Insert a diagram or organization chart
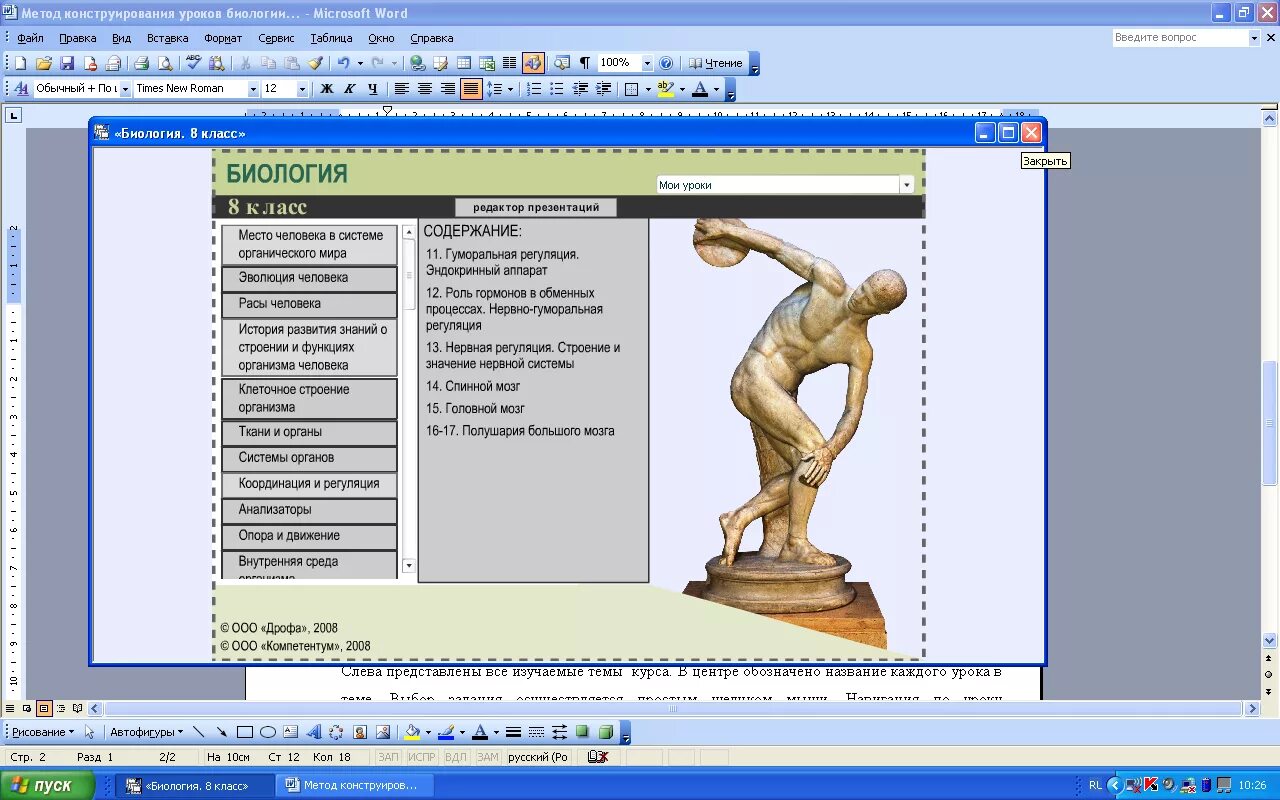Screen dimensions: 1280x800 (x=336, y=732)
